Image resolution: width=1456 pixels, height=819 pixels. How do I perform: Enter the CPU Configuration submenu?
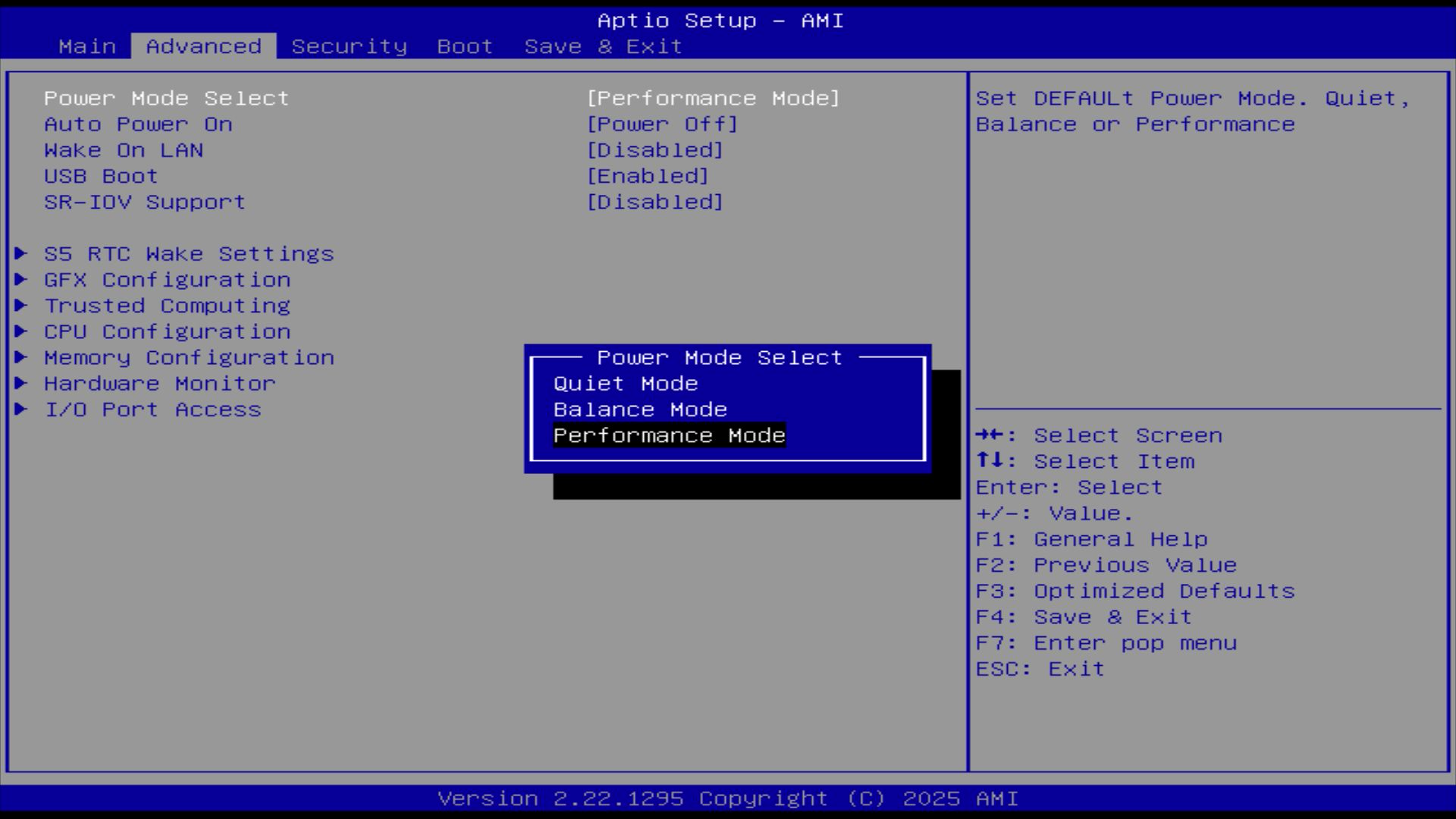167,332
